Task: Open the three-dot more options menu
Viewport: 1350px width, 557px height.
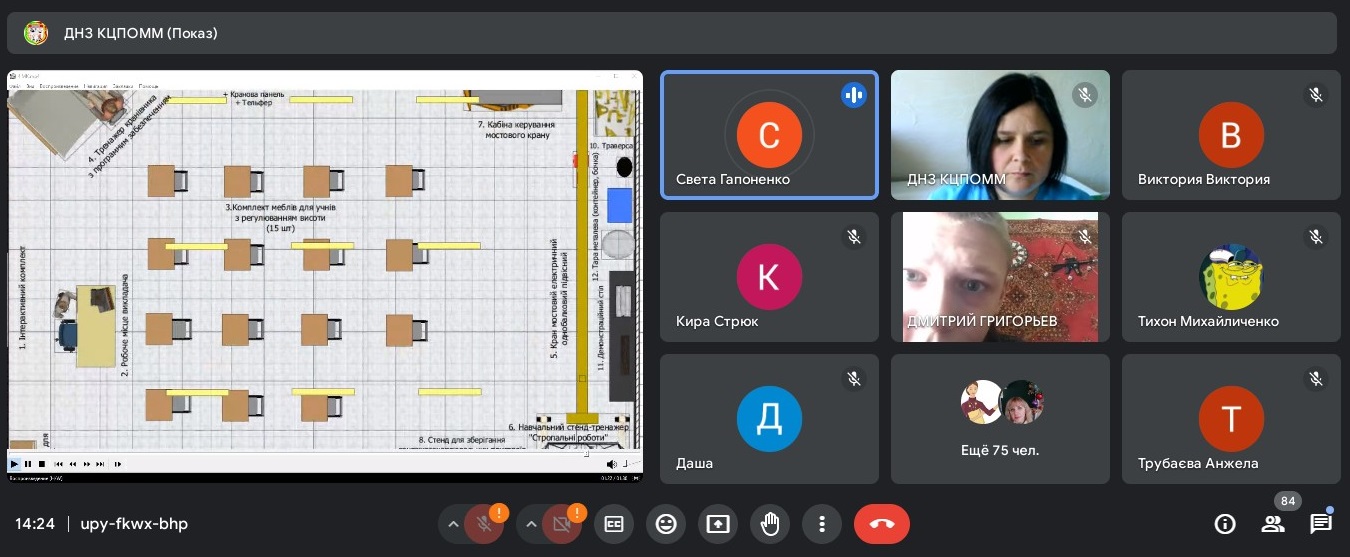Action: 821,524
